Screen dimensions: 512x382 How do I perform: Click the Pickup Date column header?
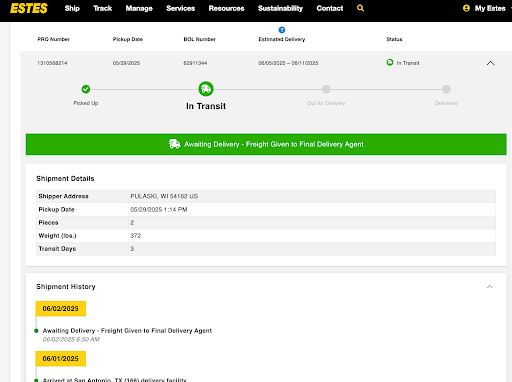point(128,39)
